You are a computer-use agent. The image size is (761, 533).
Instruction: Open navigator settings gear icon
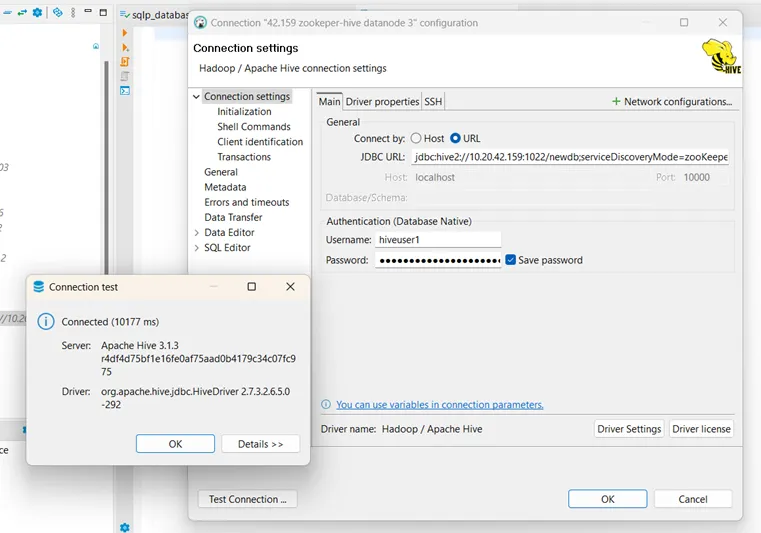point(37,13)
